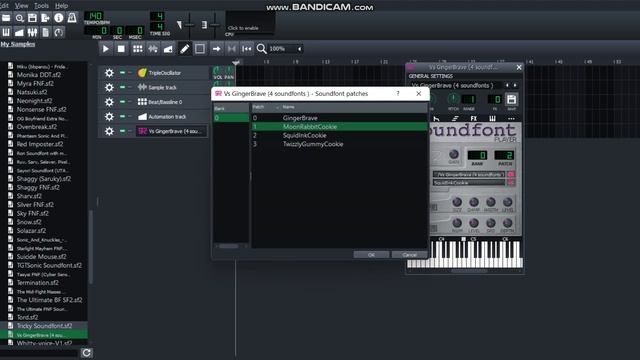The image size is (640, 360).
Task: Toggle auto-scrolling arrow button
Action: coord(216,49)
